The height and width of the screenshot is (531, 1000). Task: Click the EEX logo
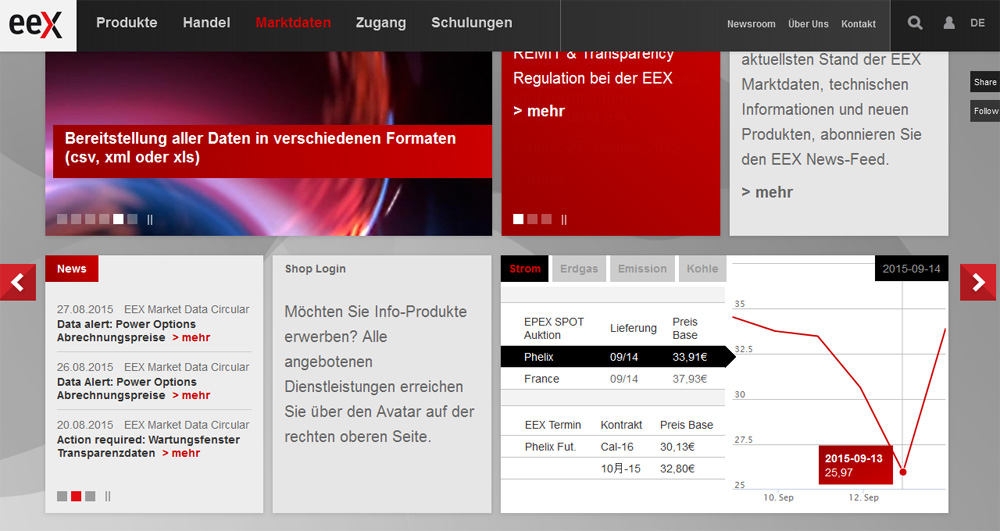37,24
